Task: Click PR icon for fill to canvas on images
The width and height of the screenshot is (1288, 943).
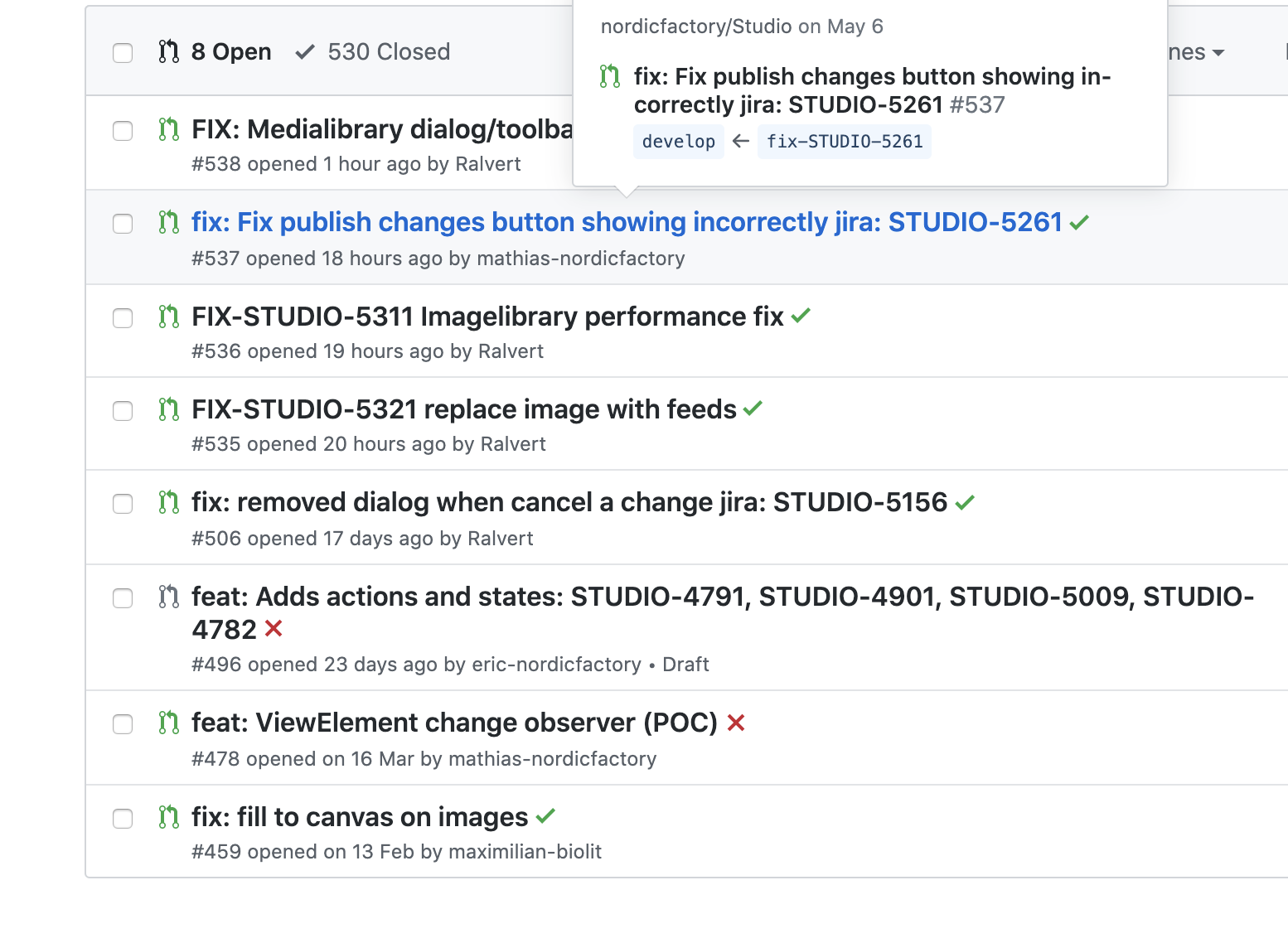Action: pos(169,817)
